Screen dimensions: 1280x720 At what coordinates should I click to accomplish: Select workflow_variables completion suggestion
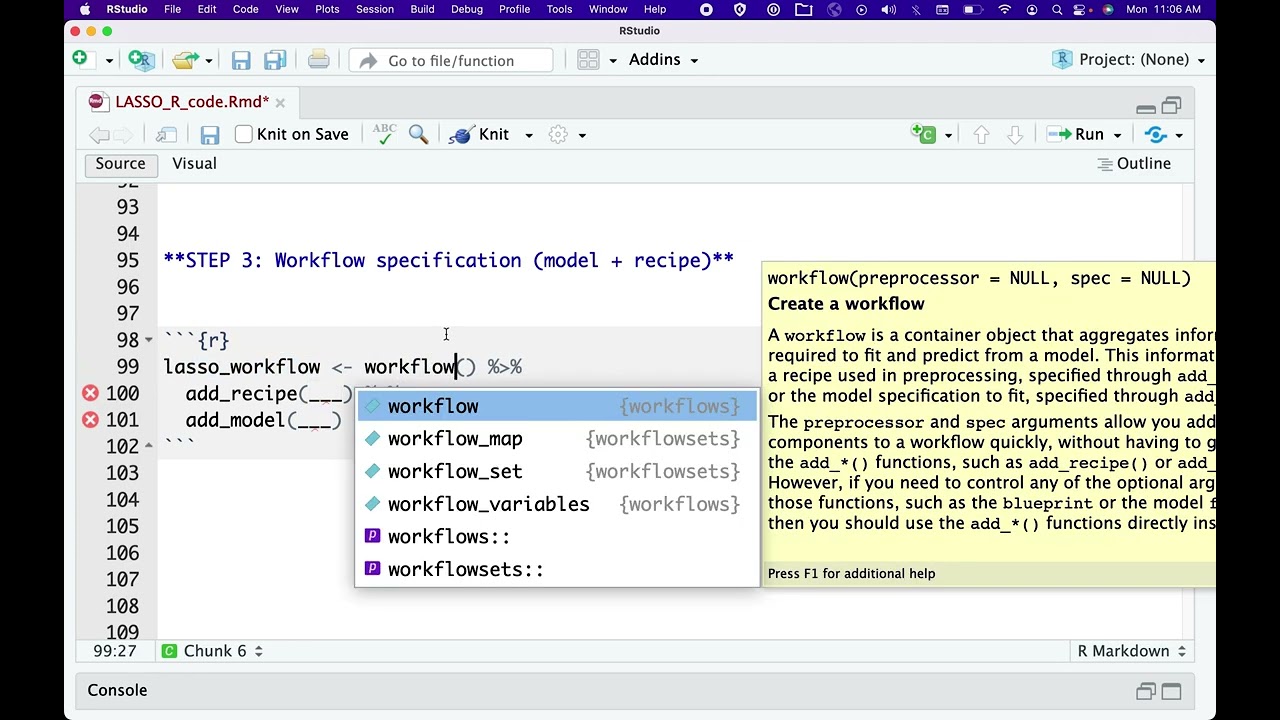pos(557,504)
